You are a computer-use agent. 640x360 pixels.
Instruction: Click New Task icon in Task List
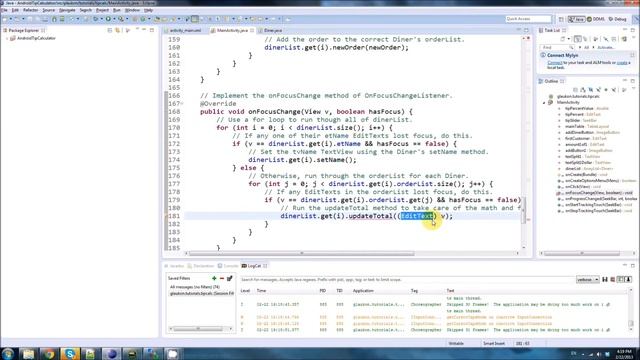562,39
